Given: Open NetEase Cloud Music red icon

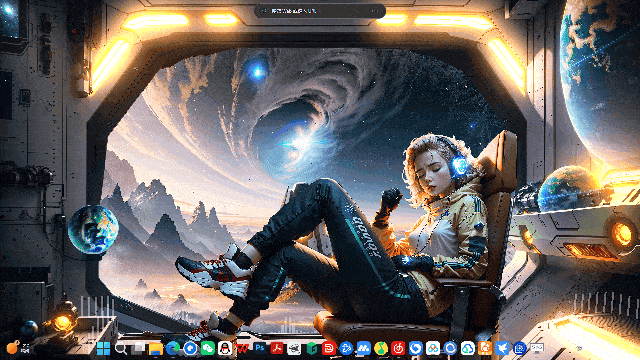Looking at the screenshot, I should click(398, 348).
